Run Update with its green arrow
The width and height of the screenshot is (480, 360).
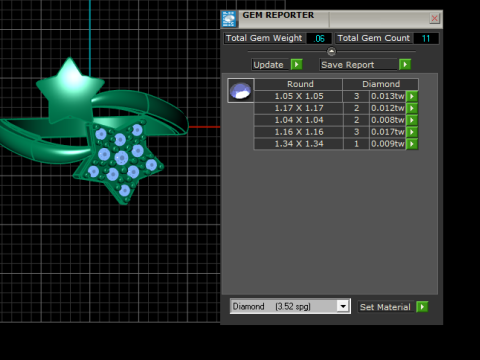(x=296, y=64)
